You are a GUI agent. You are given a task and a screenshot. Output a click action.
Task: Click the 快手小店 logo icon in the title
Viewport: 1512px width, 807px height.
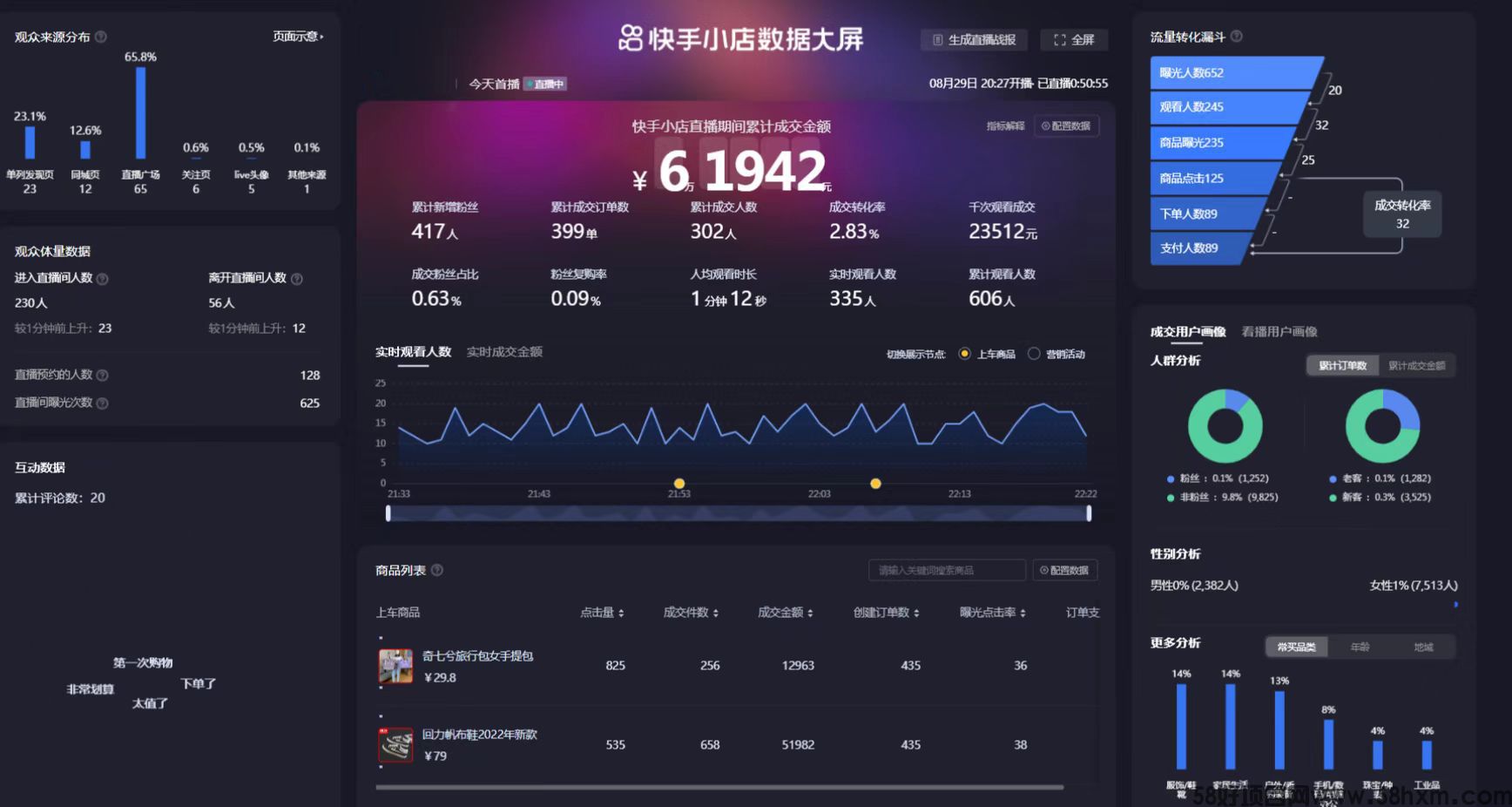point(631,38)
